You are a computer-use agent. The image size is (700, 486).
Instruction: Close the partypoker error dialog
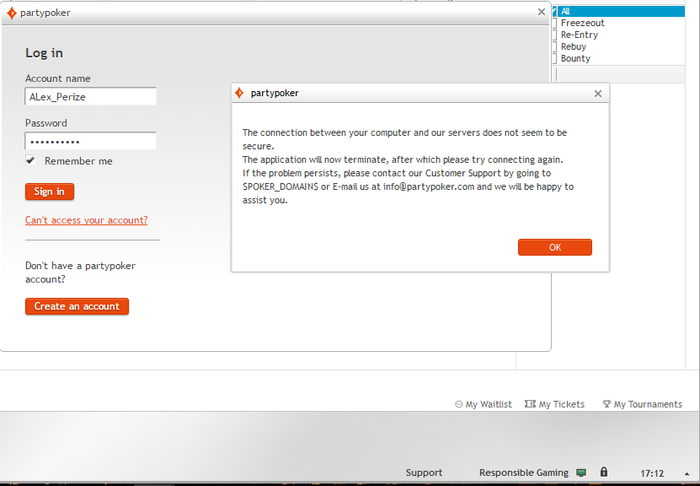598,93
